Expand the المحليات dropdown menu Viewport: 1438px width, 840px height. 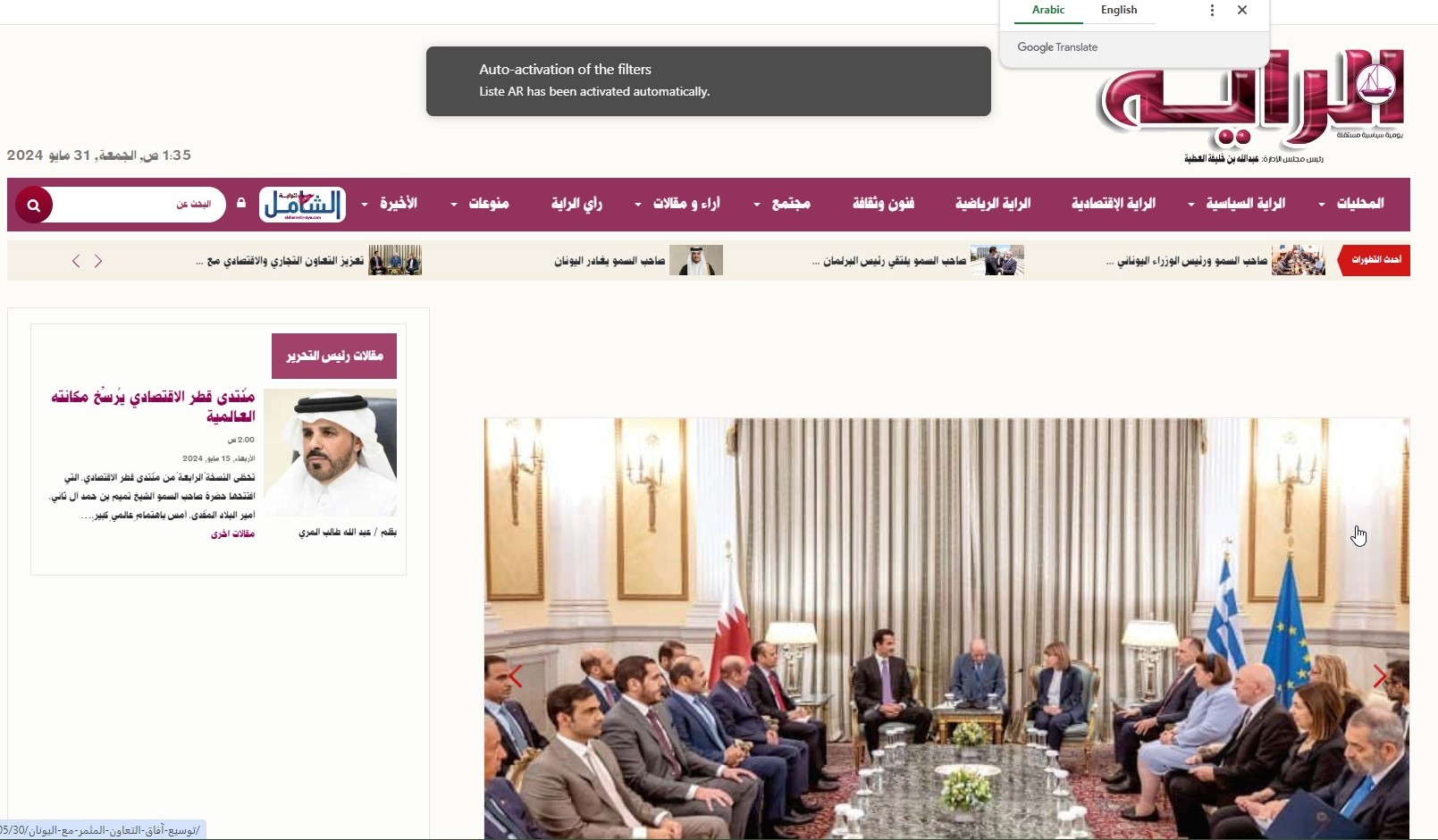tap(1351, 204)
